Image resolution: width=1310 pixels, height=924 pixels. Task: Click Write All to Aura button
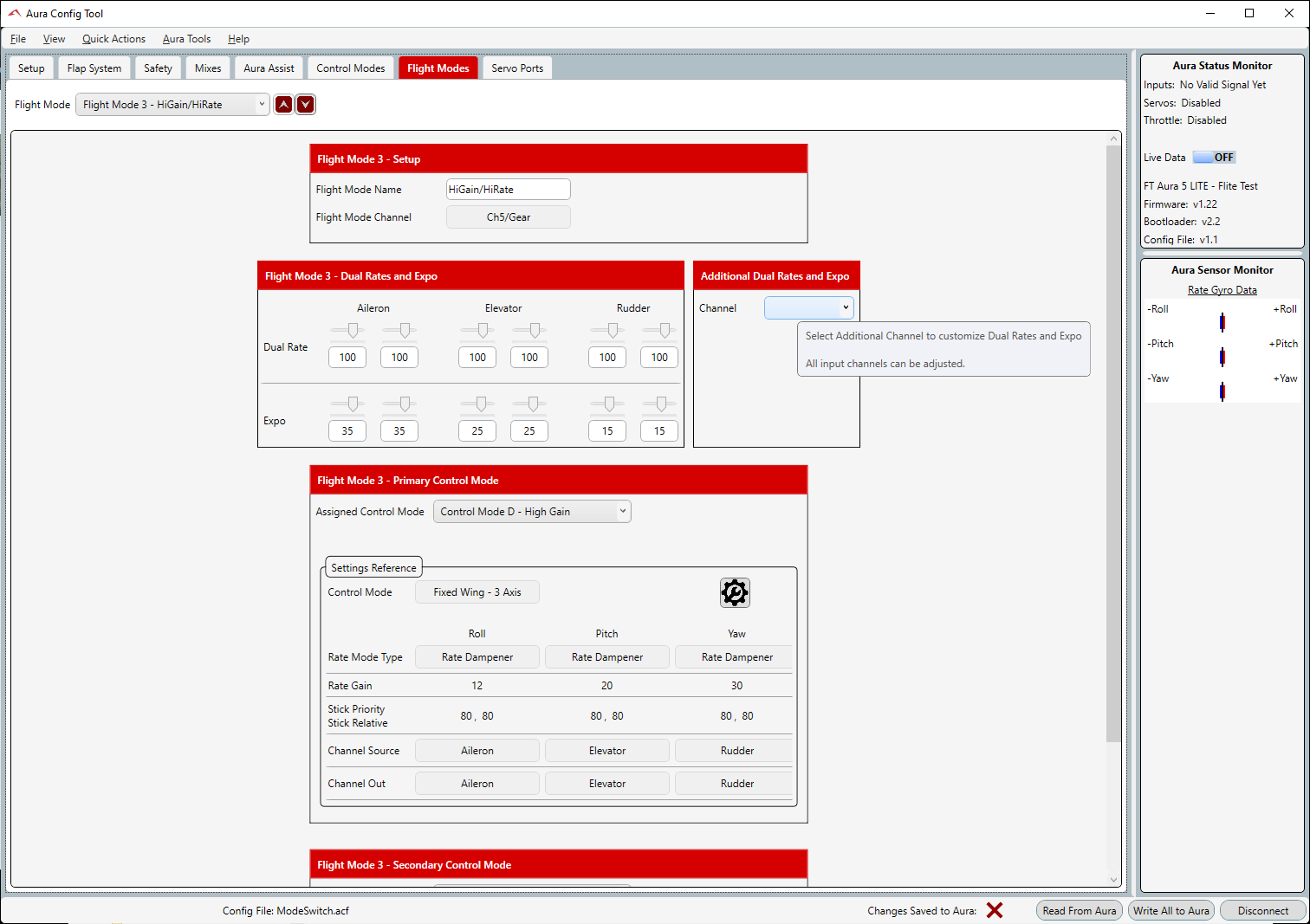tap(1171, 910)
